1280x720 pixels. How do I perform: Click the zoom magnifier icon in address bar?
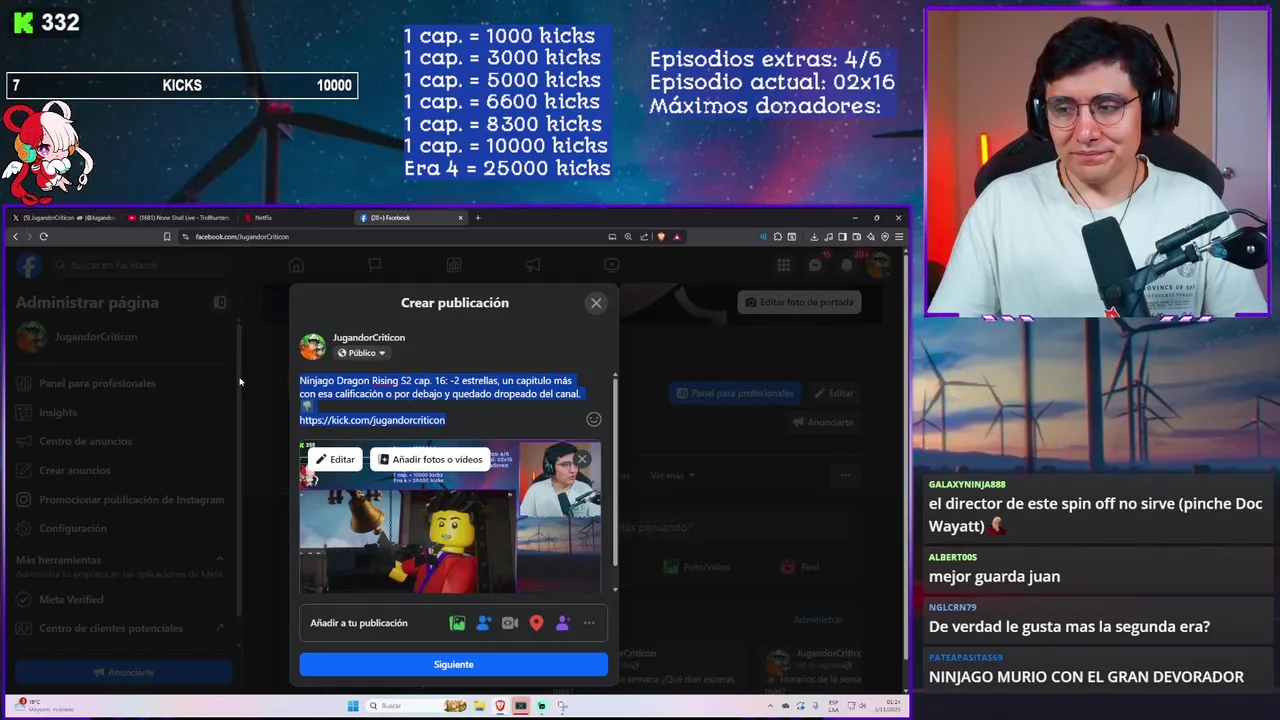628,237
